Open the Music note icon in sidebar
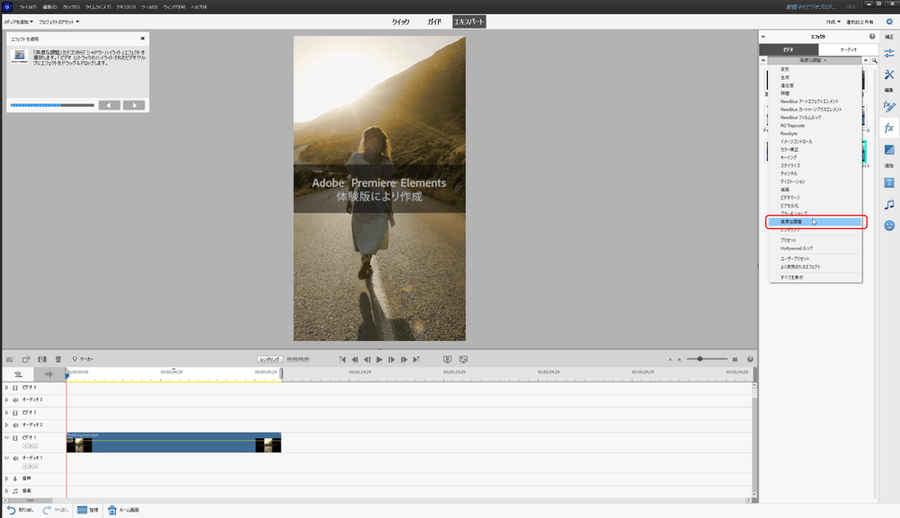Screen dimensions: 900x518 click(888, 204)
